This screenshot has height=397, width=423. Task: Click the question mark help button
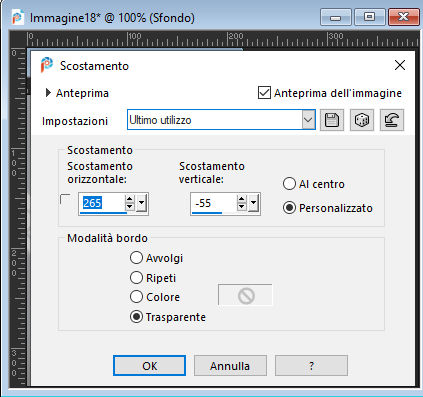click(x=311, y=366)
